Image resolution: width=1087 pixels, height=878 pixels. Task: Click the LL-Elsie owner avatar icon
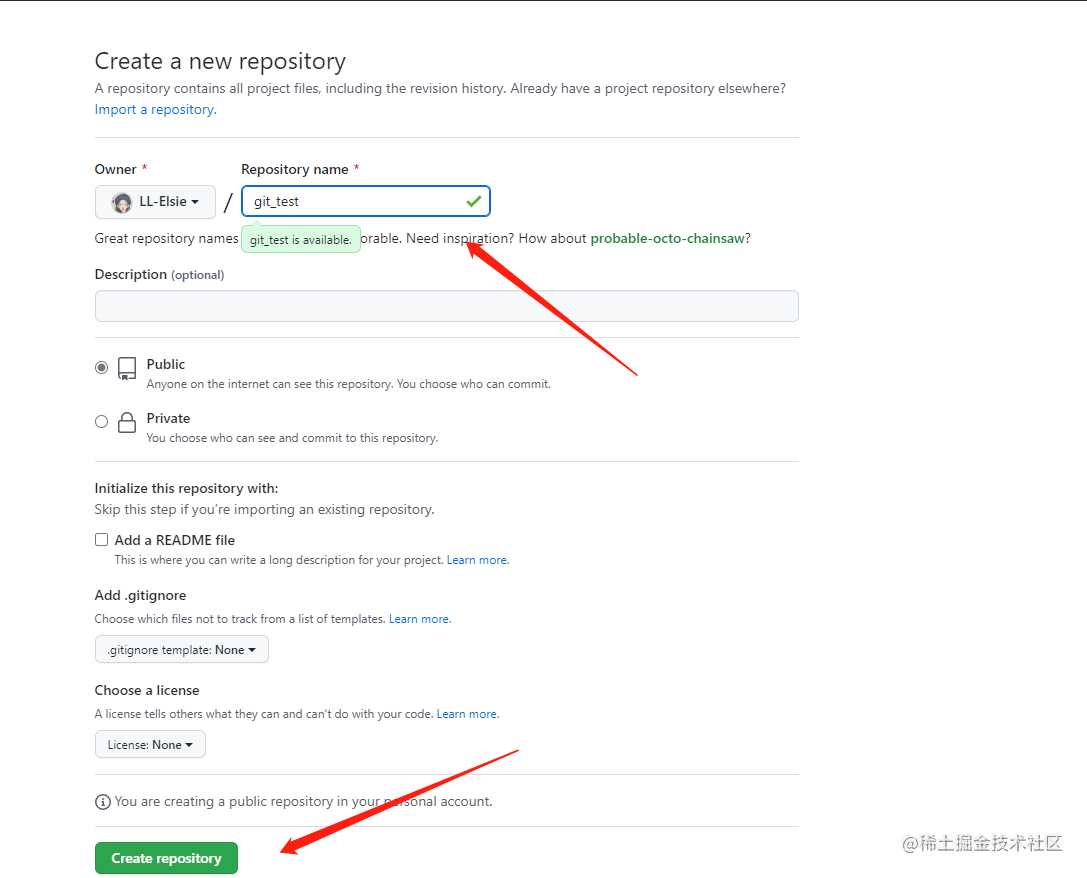point(122,202)
